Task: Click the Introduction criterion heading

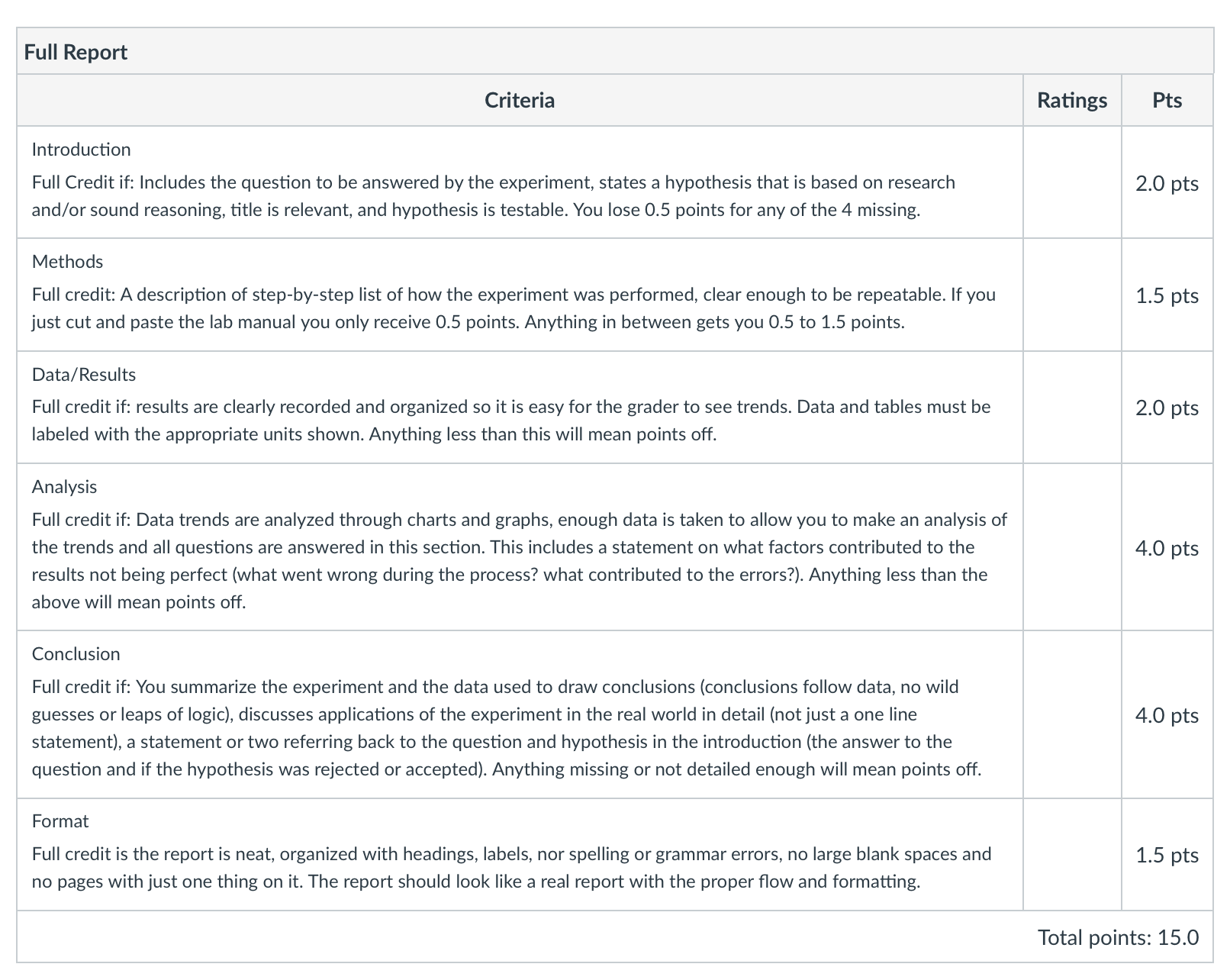Action: 82,150
